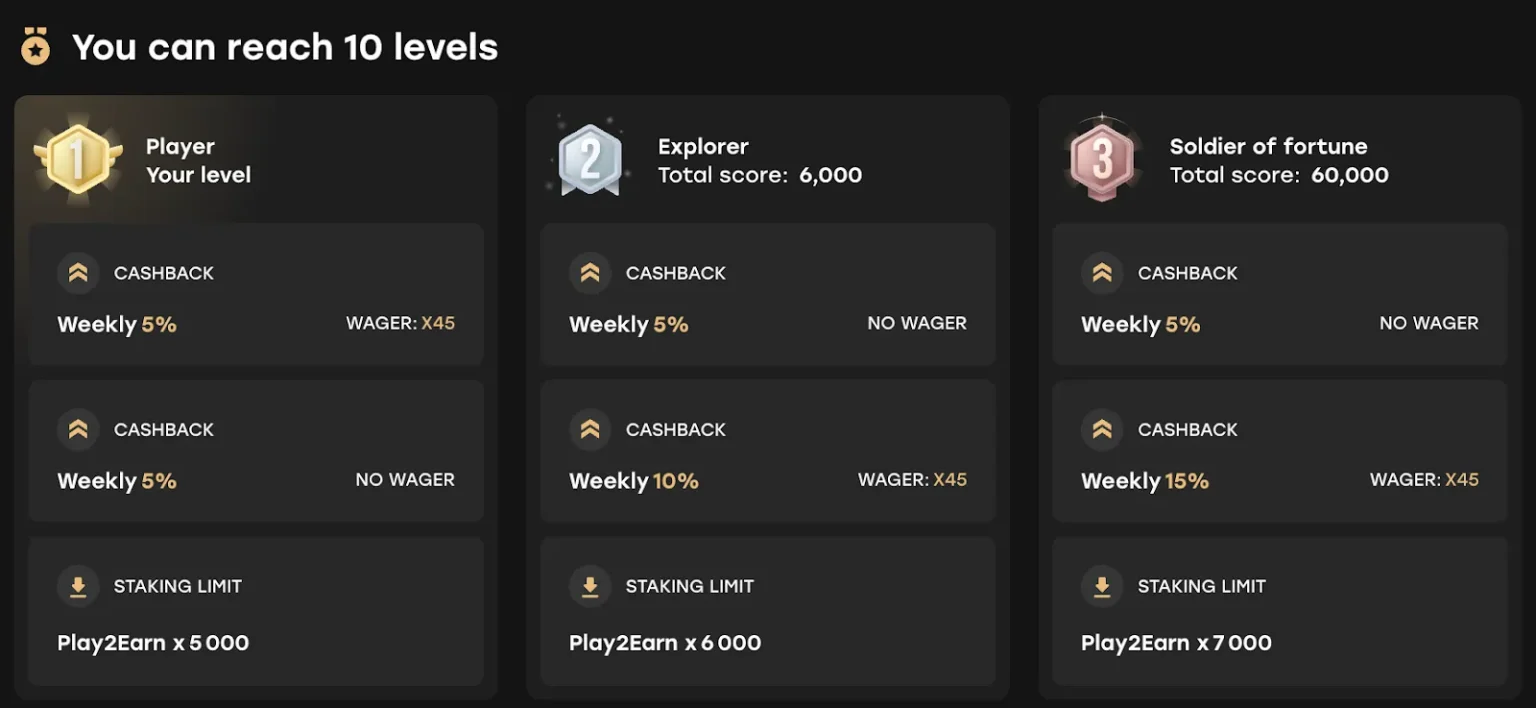Click Player's staking limit download icon
The width and height of the screenshot is (1536, 708).
coord(78,586)
